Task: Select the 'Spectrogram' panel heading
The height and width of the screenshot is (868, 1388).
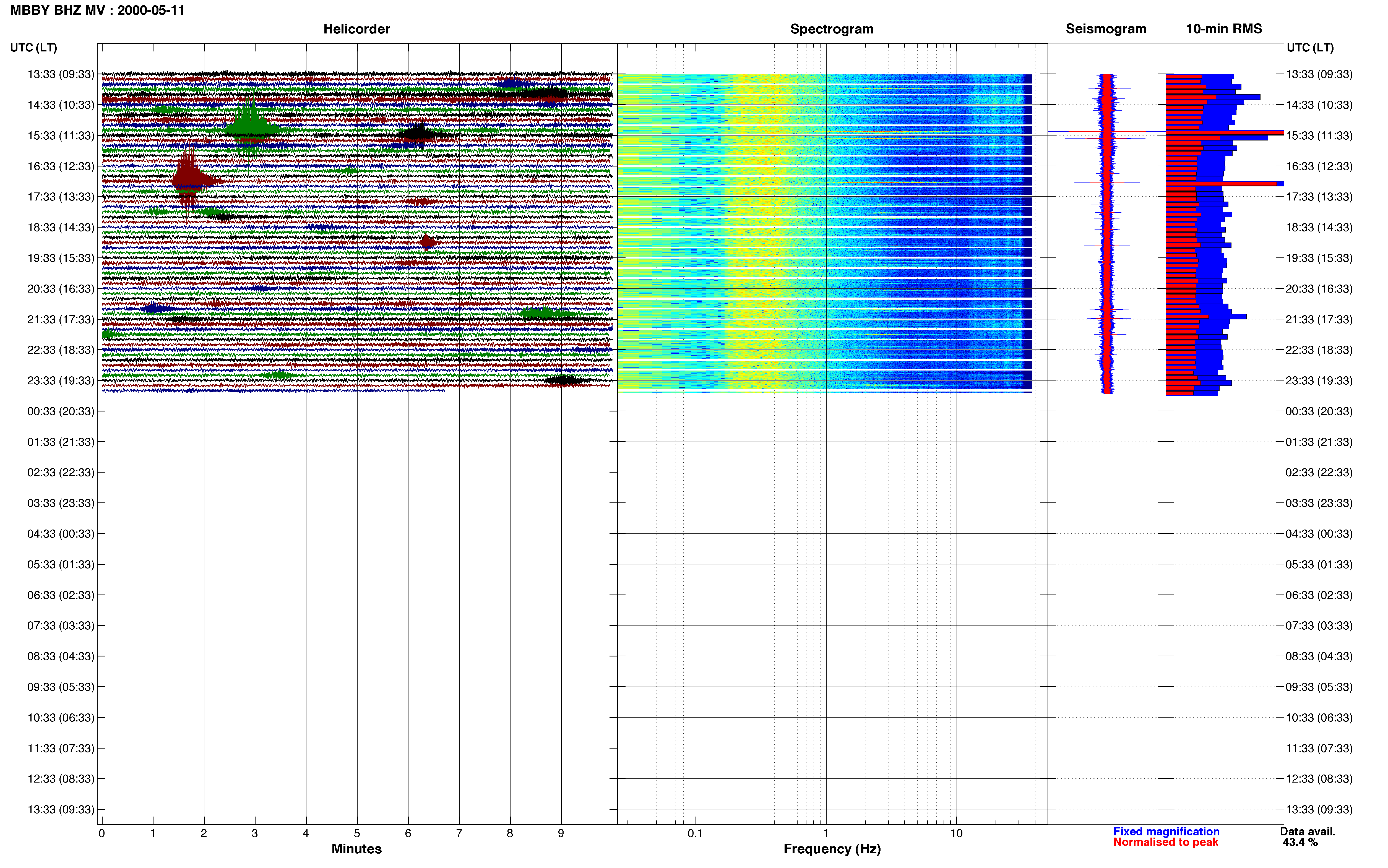Action: point(832,29)
